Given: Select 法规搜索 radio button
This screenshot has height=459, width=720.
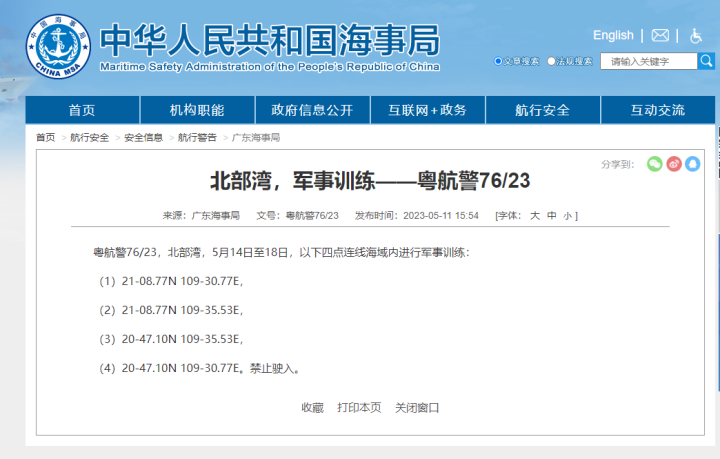Looking at the screenshot, I should point(551,61).
